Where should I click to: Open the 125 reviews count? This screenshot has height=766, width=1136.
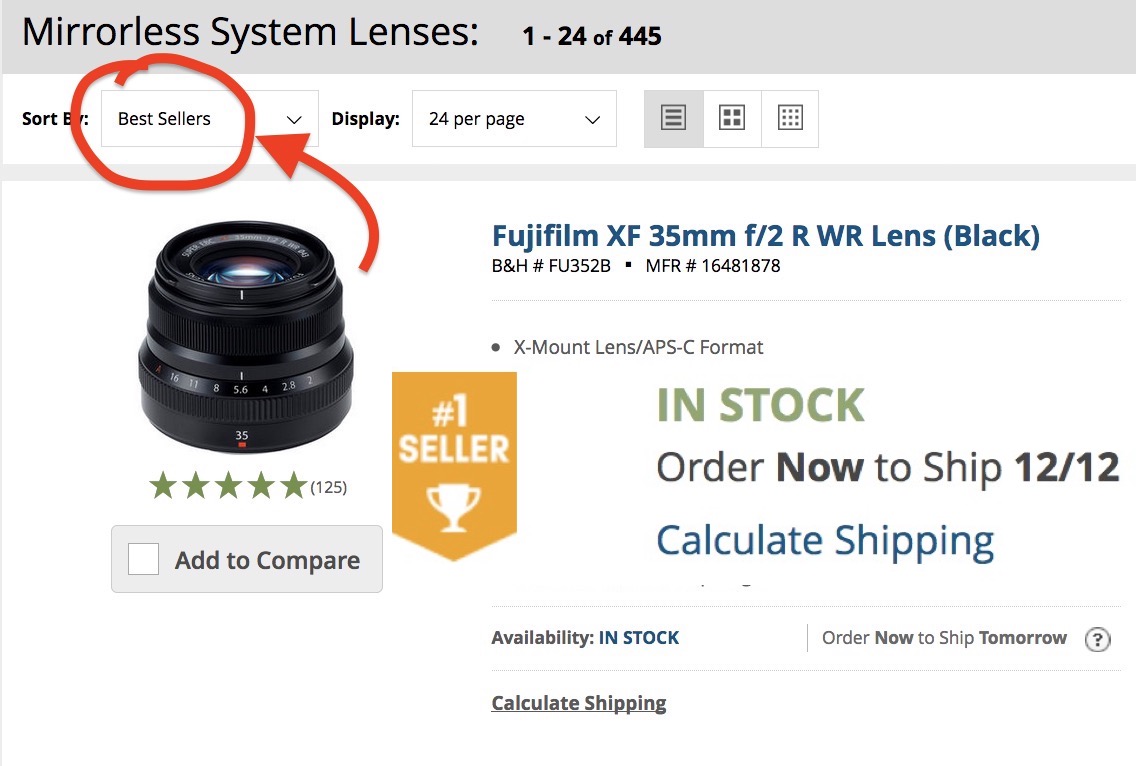[x=329, y=487]
